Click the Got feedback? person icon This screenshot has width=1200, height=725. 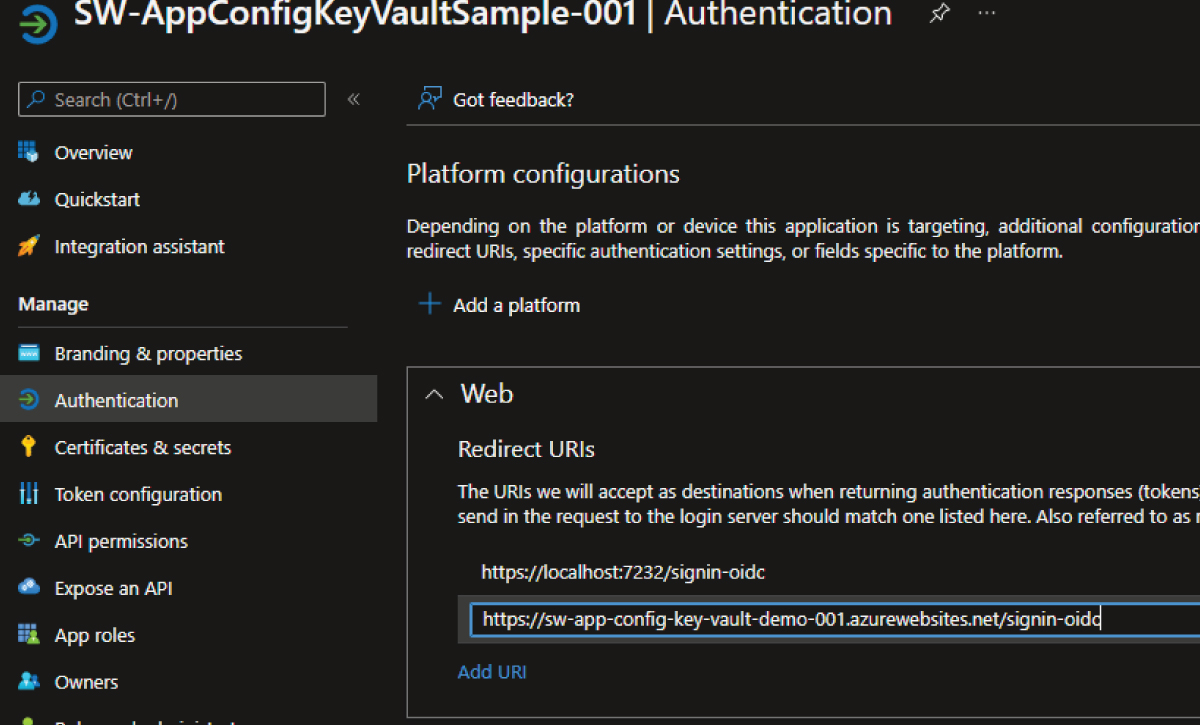pos(430,99)
